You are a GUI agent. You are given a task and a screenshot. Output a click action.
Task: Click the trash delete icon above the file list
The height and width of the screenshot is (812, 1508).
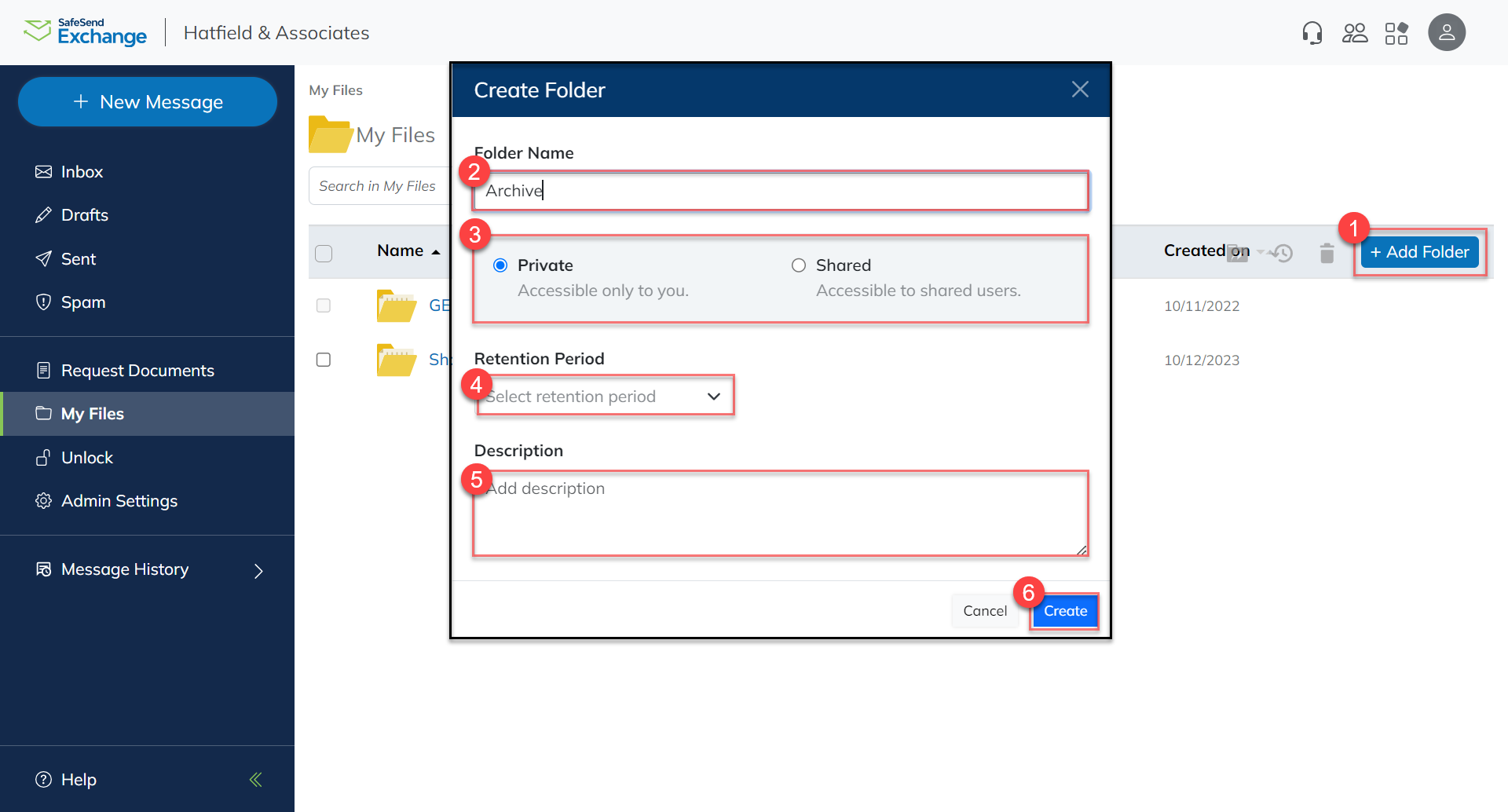1327,253
